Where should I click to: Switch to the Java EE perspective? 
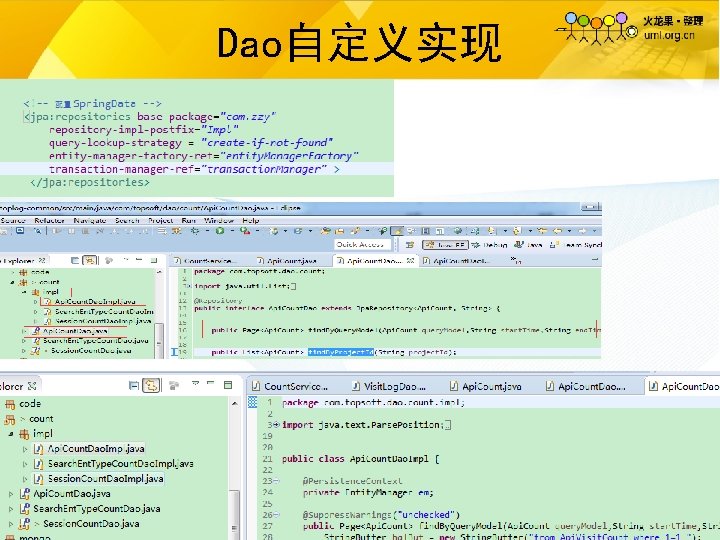(445, 245)
